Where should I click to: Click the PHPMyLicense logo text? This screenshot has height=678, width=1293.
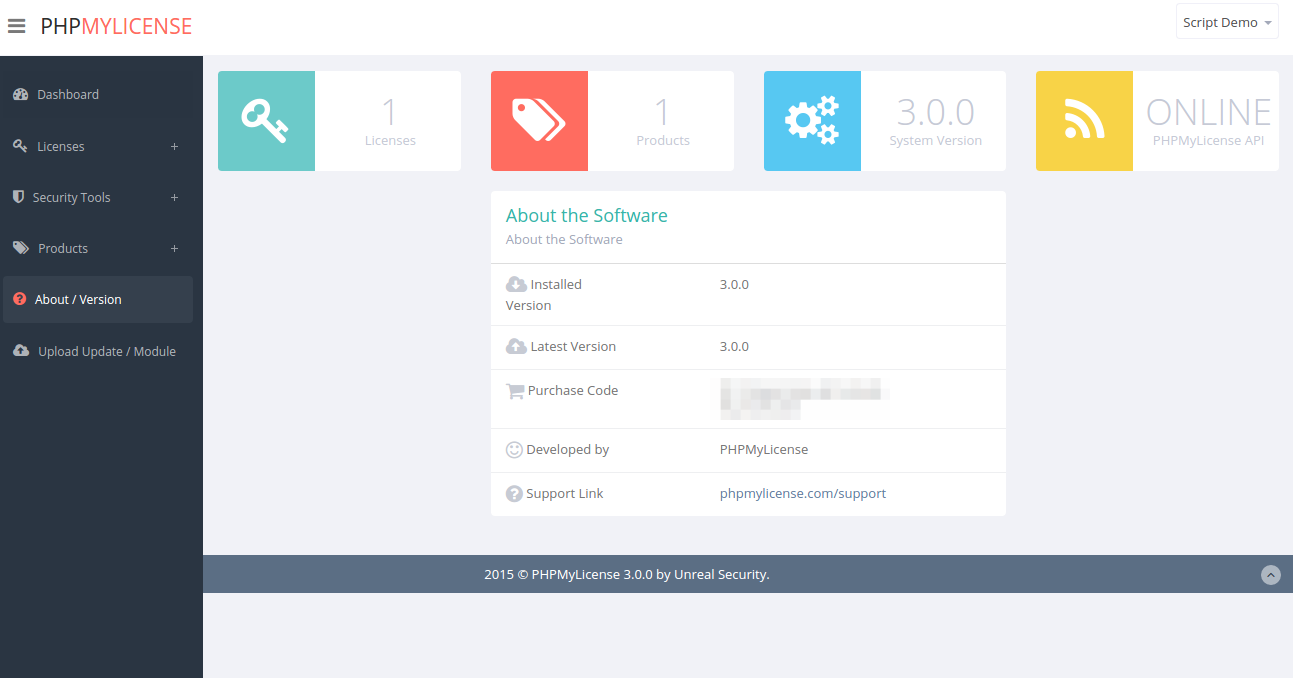[116, 27]
